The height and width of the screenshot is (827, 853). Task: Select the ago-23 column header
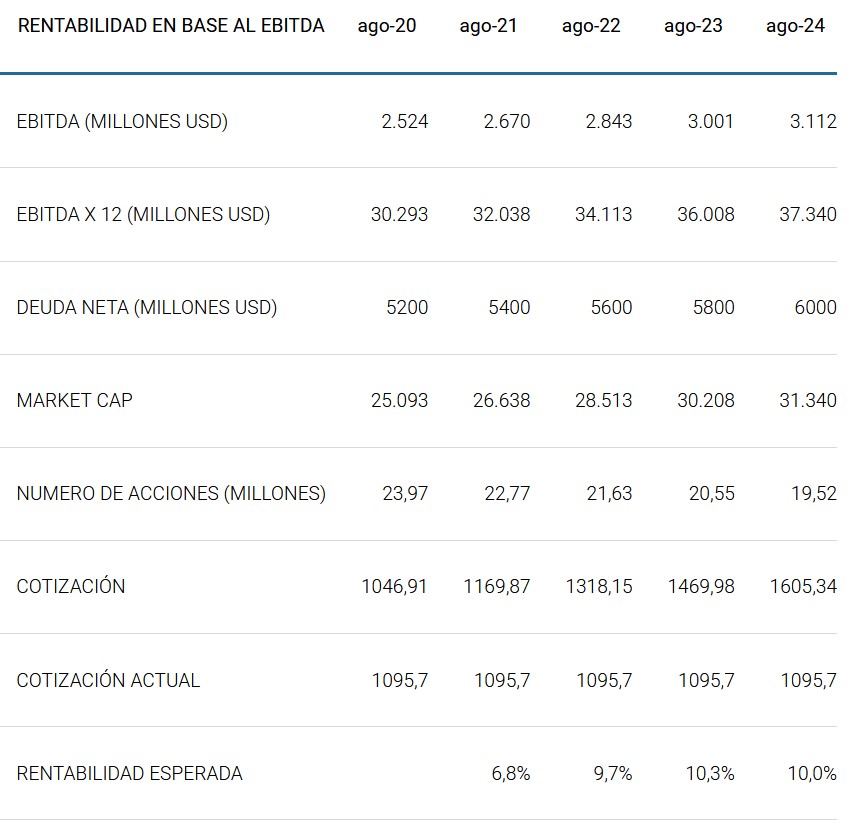(693, 26)
